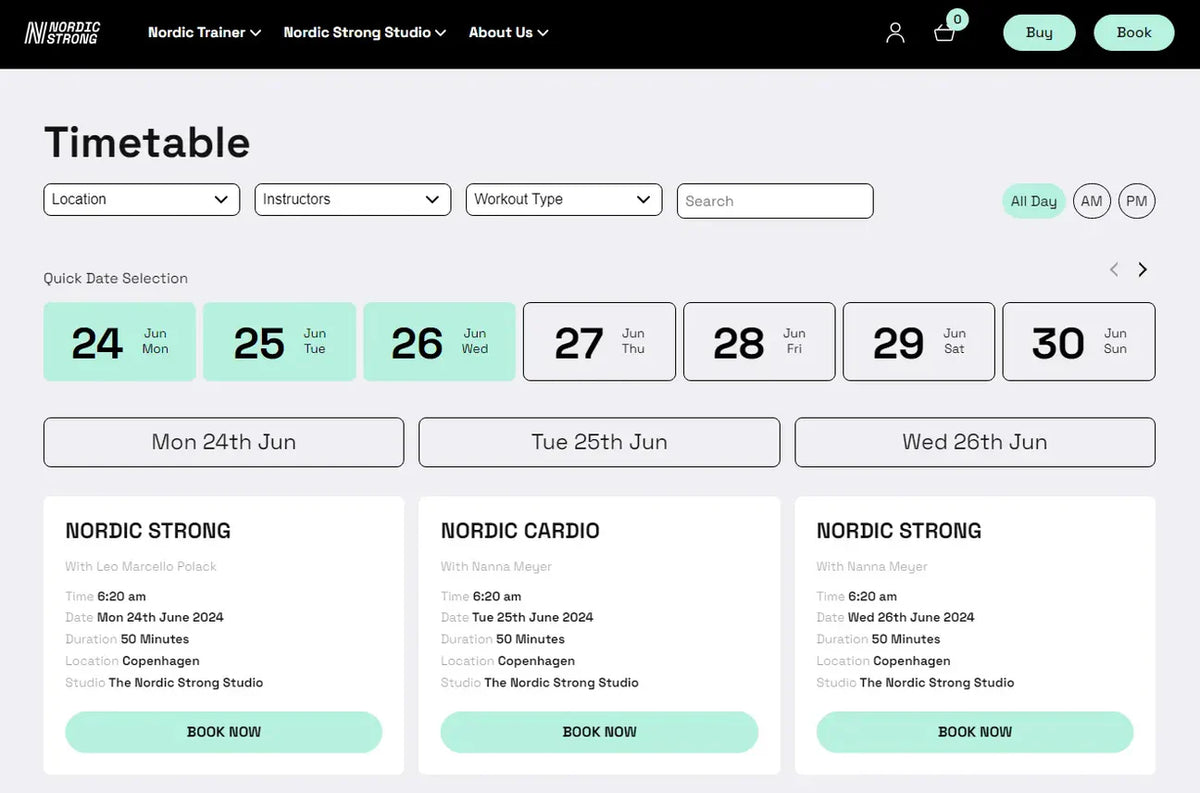
Task: Open the Instructors dropdown
Action: 353,199
